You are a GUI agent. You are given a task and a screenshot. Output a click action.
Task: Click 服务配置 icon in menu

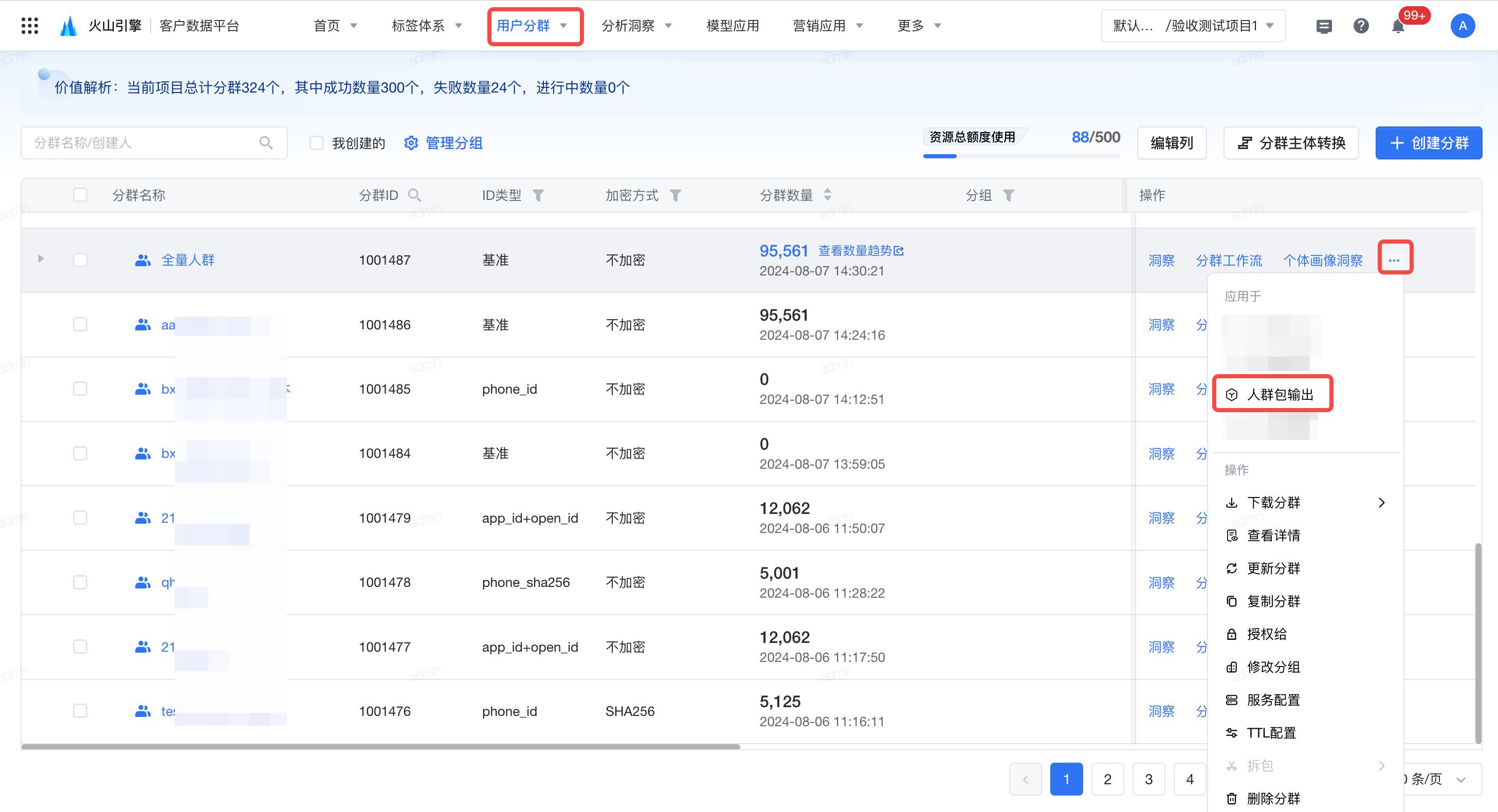(1231, 700)
